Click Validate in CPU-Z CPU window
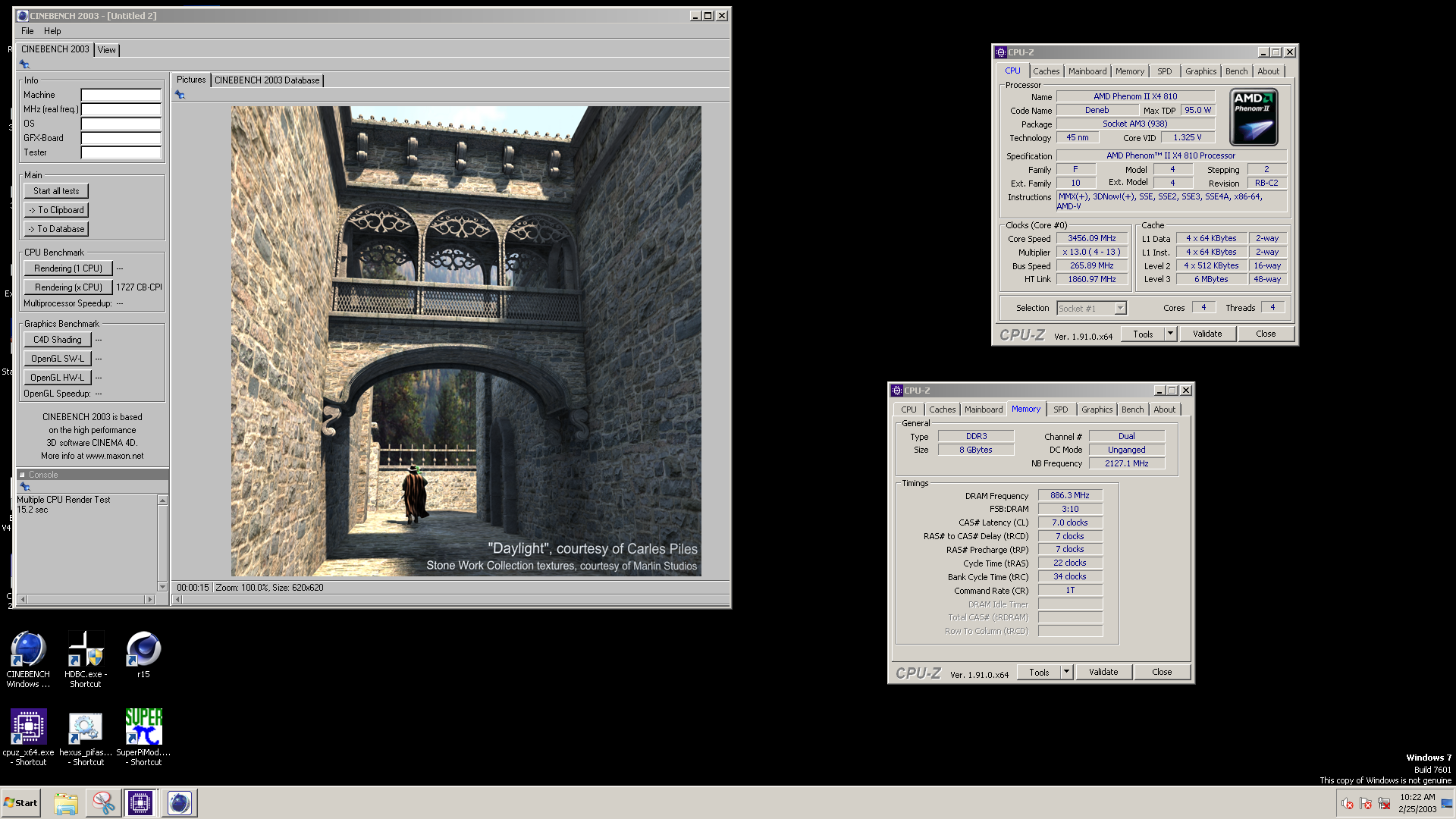Image resolution: width=1456 pixels, height=819 pixels. click(1207, 334)
